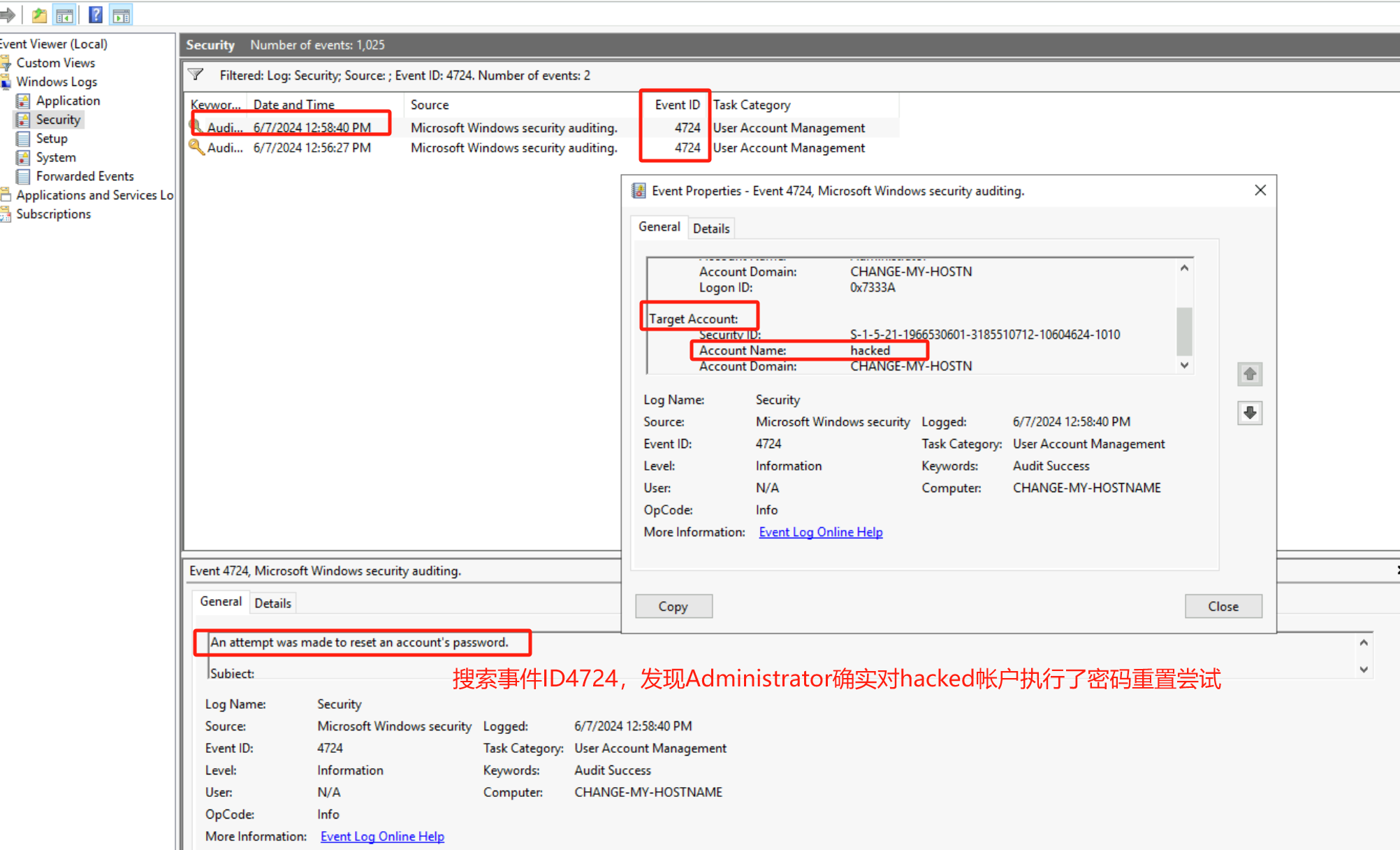Open Event Log Online Help link in the dialog
This screenshot has width=1400, height=850.
tap(820, 532)
